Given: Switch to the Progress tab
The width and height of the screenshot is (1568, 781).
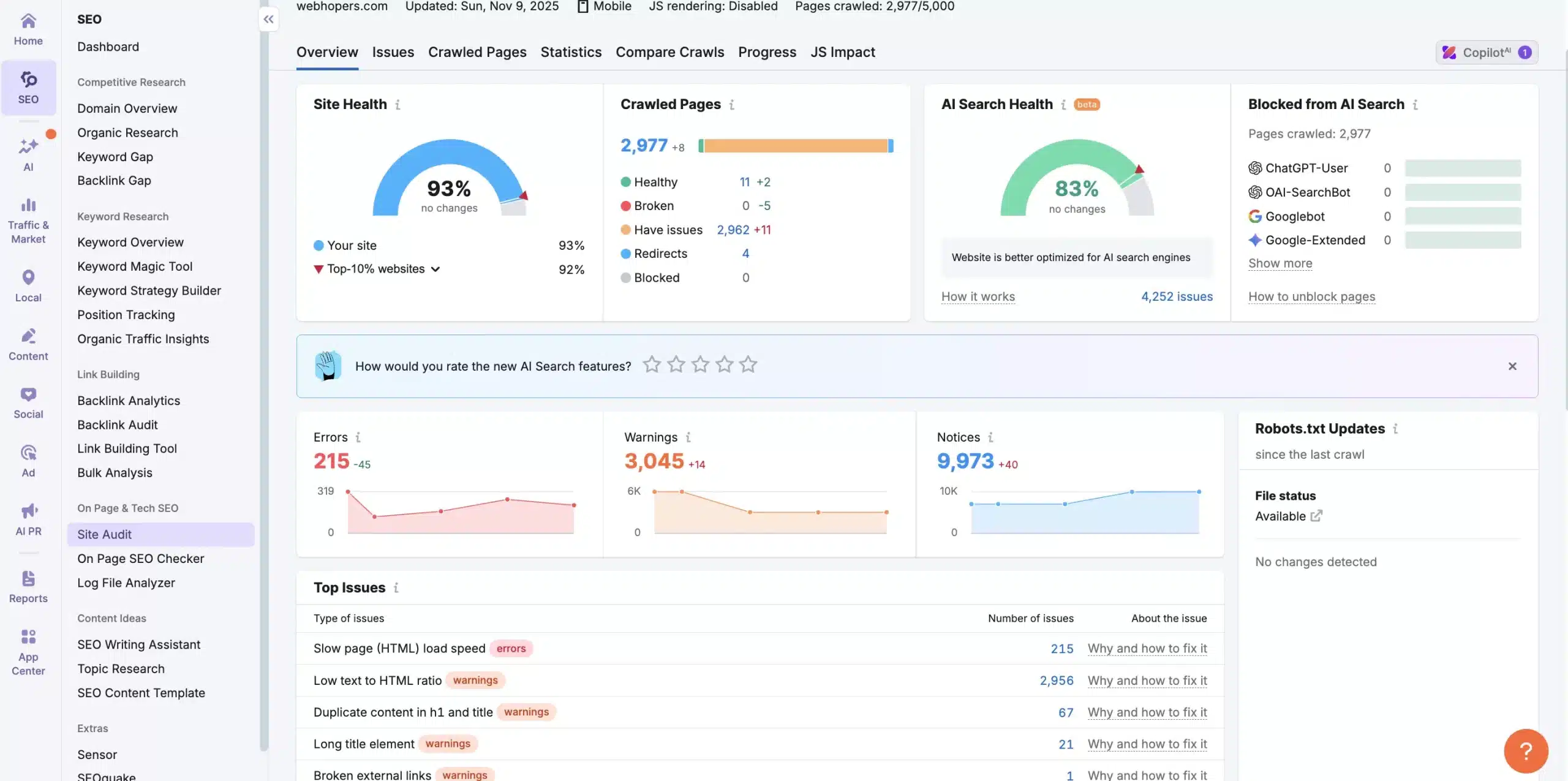Looking at the screenshot, I should pos(767,52).
